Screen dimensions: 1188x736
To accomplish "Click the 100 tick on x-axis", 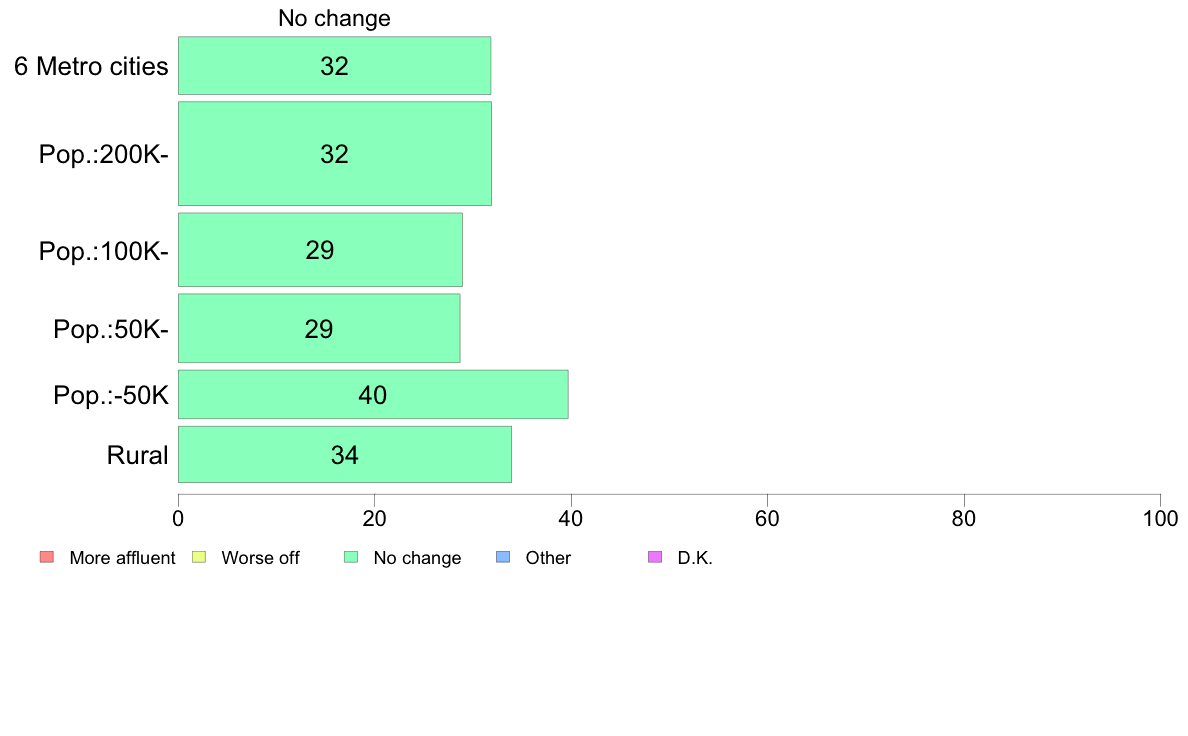I will 1160,518.
